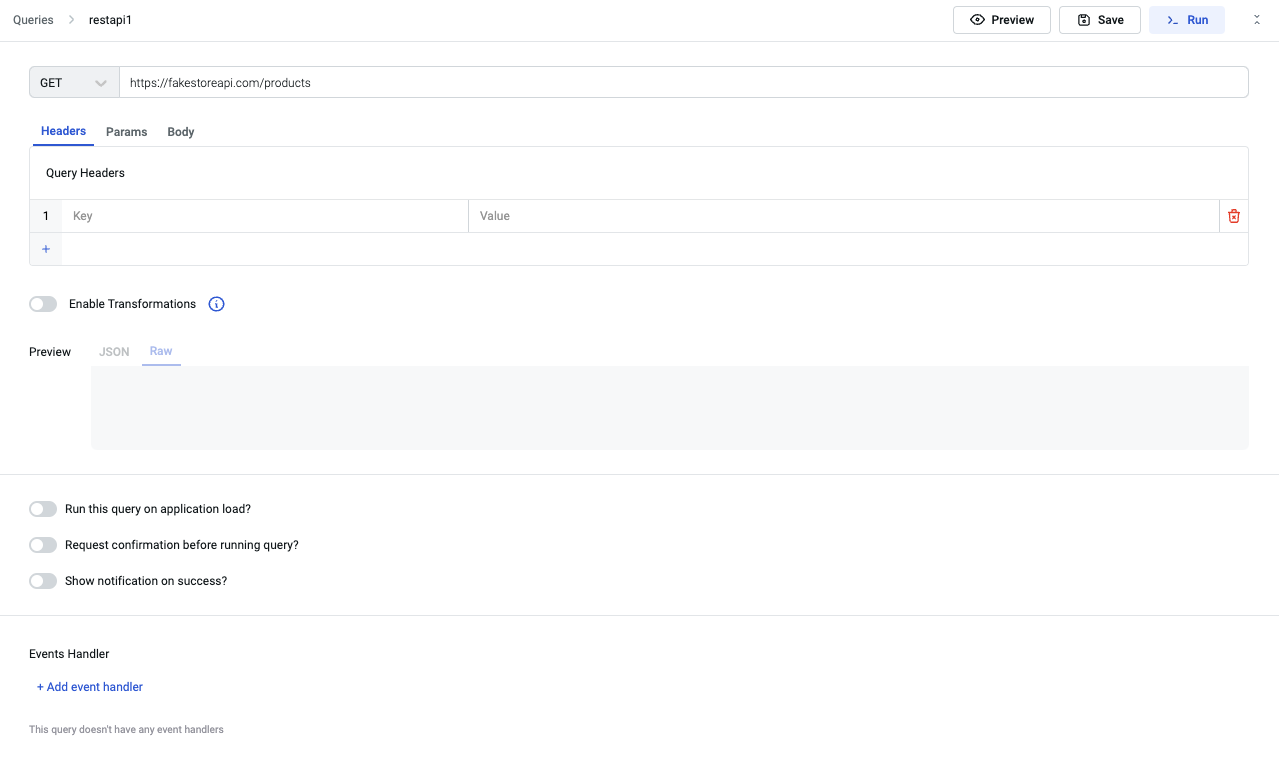This screenshot has height=761, width=1279.
Task: Collapse the query panel with the top-right chevrons
Action: pyautogui.click(x=1257, y=20)
